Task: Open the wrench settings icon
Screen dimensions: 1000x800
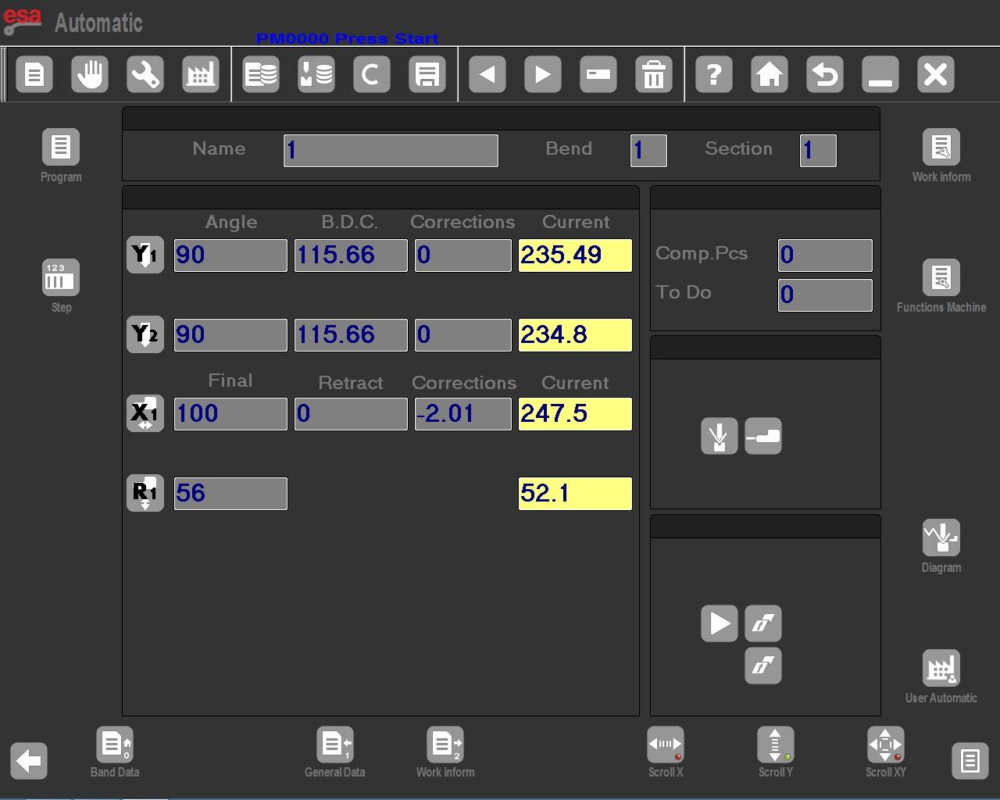Action: [x=145, y=75]
